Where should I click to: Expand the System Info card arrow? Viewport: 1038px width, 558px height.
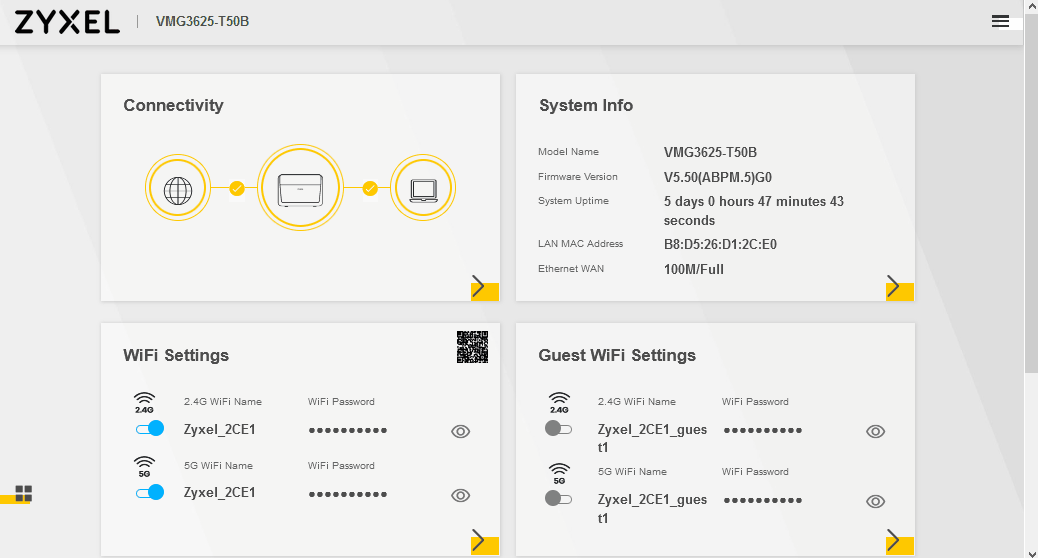[x=896, y=288]
